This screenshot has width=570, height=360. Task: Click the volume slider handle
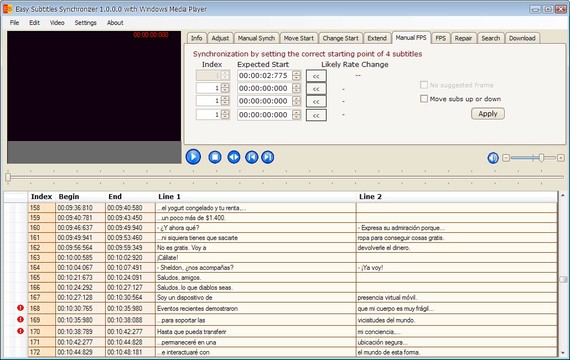pyautogui.click(x=541, y=158)
